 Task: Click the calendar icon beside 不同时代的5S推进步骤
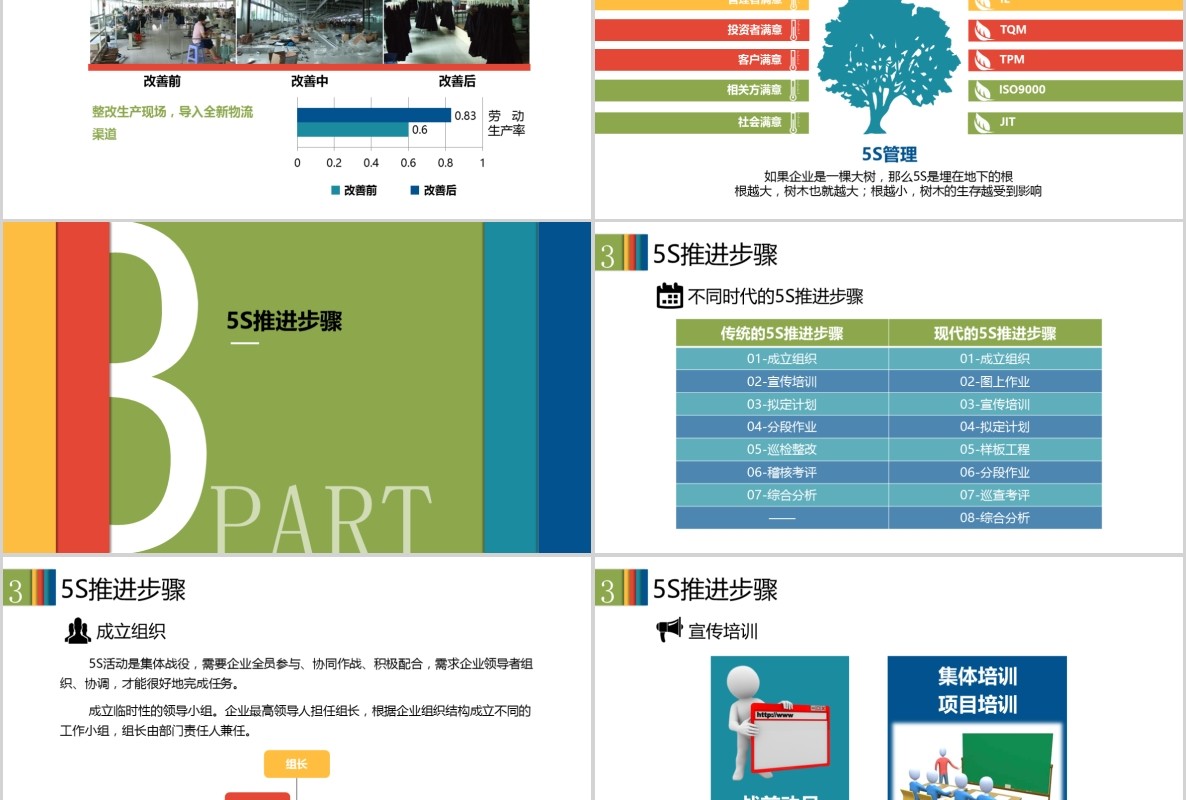669,296
